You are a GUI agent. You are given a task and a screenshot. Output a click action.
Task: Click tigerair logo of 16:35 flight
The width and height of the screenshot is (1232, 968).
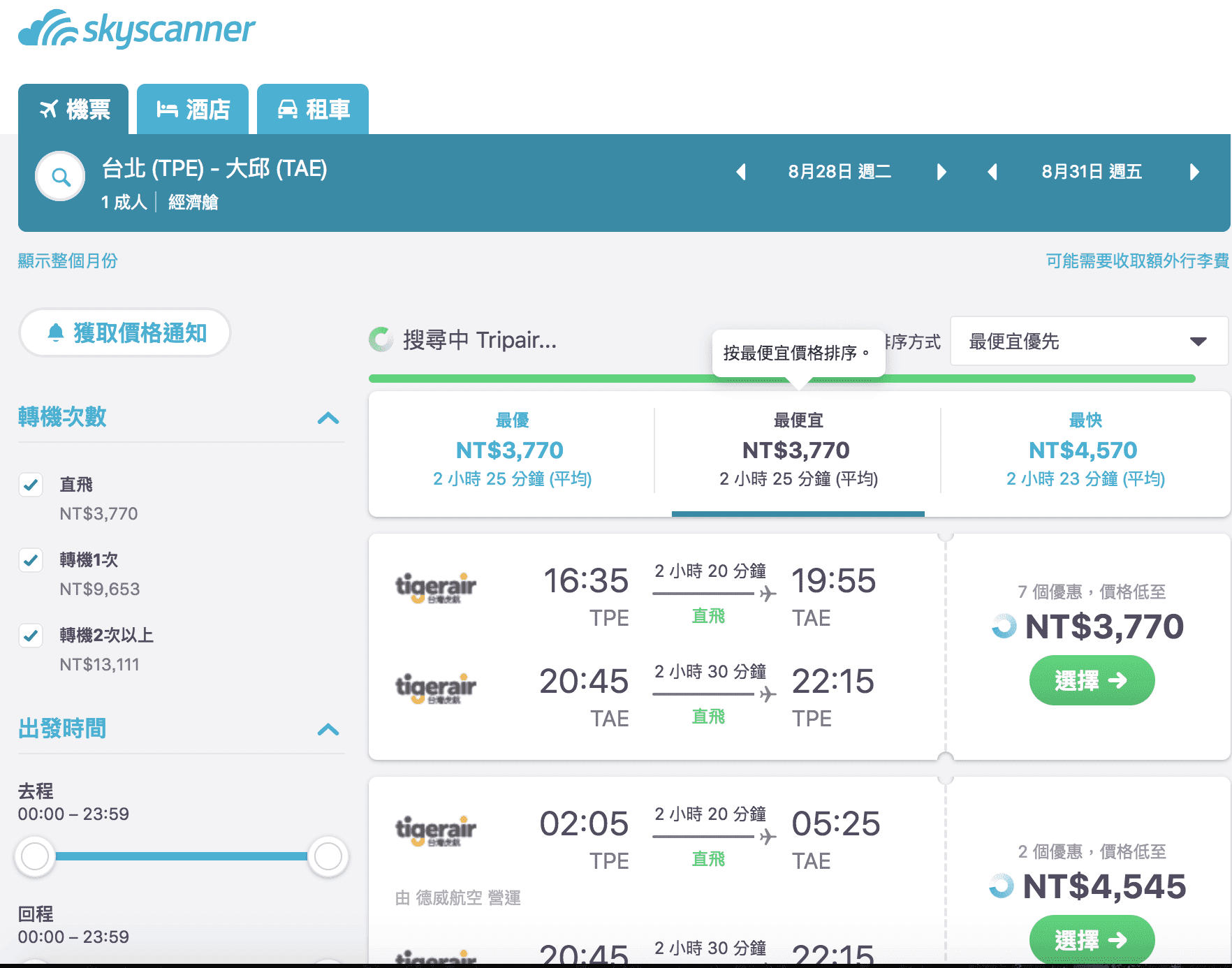click(436, 587)
